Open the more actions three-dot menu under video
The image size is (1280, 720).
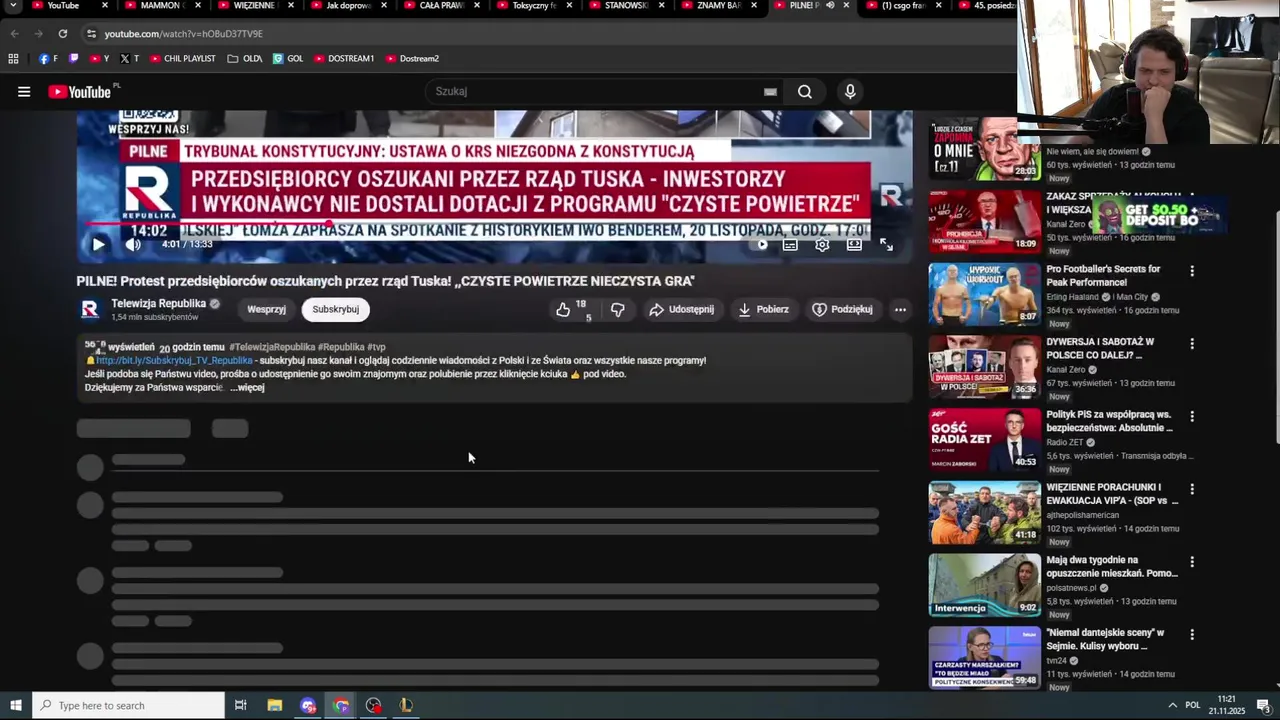[x=900, y=310]
